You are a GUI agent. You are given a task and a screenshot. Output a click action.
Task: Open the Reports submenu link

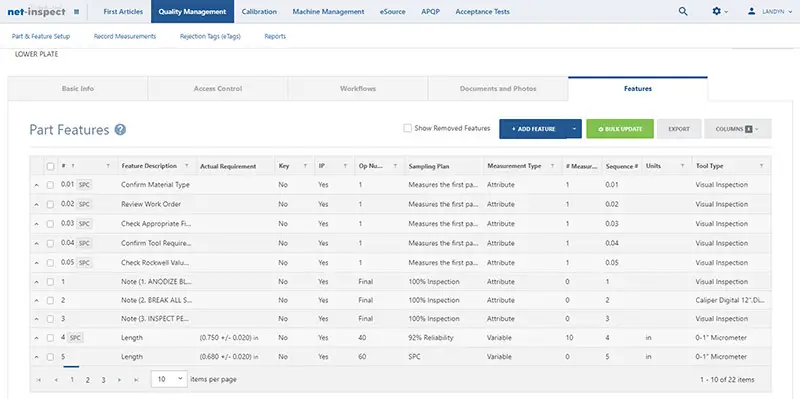[x=275, y=36]
